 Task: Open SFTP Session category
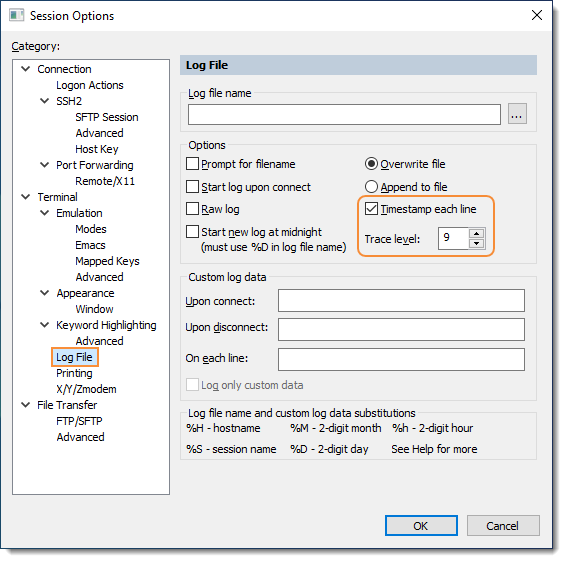[x=107, y=117]
